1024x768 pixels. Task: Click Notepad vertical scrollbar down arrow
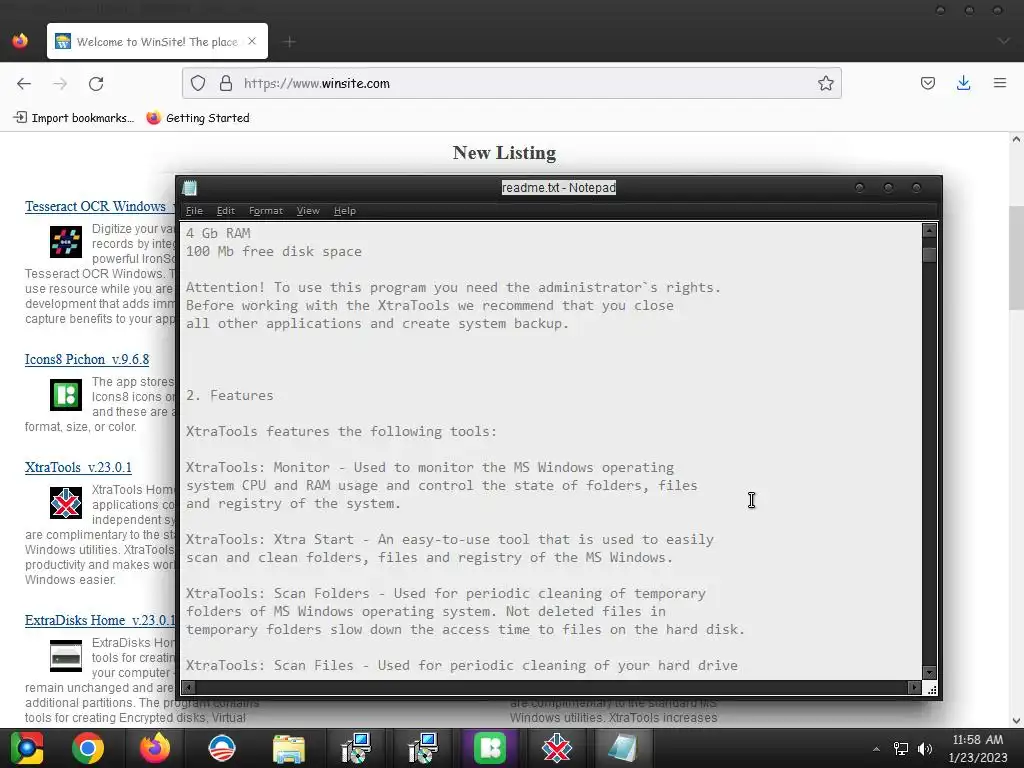[929, 672]
